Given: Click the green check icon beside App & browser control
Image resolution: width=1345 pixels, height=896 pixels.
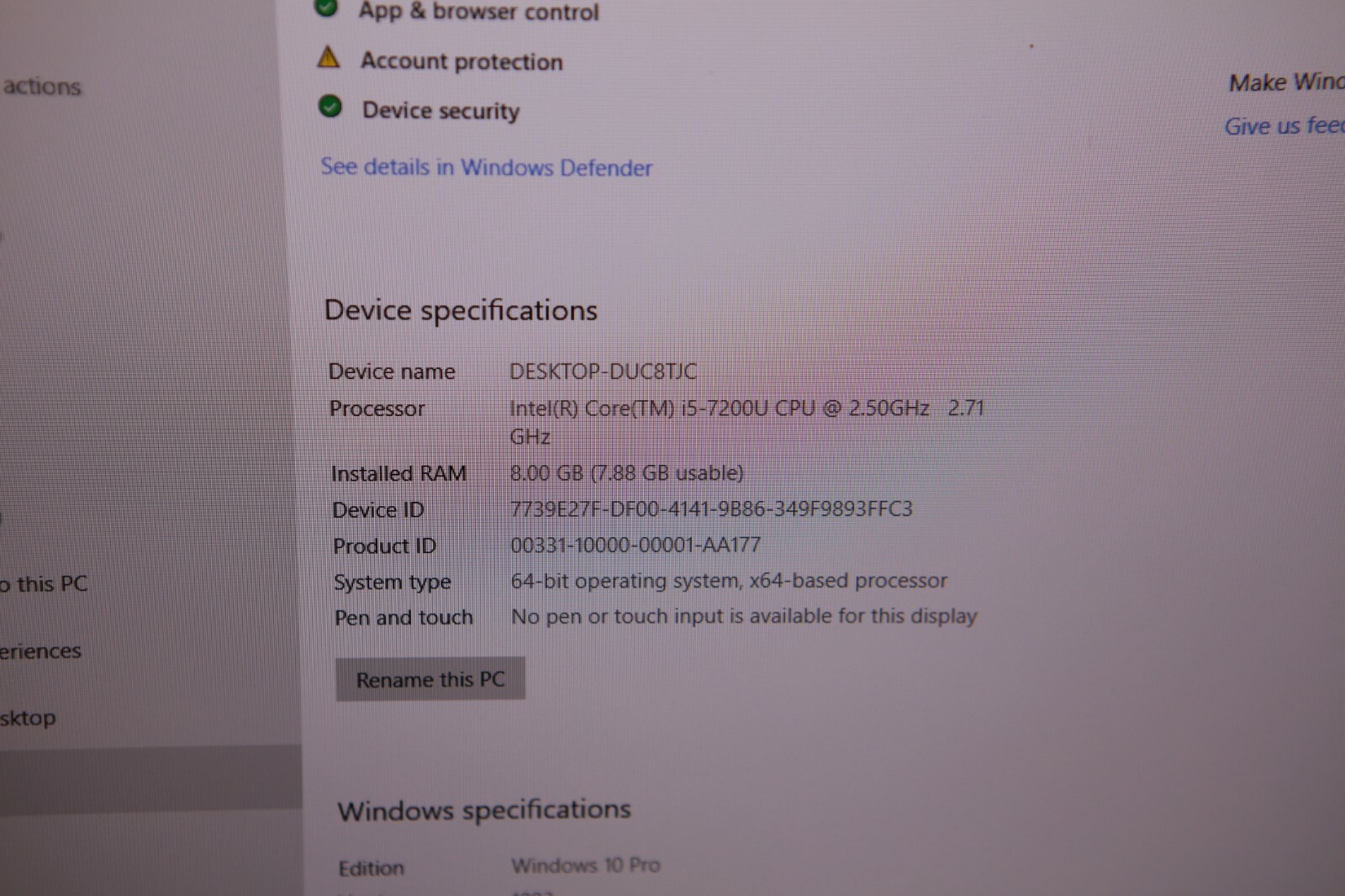Looking at the screenshot, I should point(326,8).
